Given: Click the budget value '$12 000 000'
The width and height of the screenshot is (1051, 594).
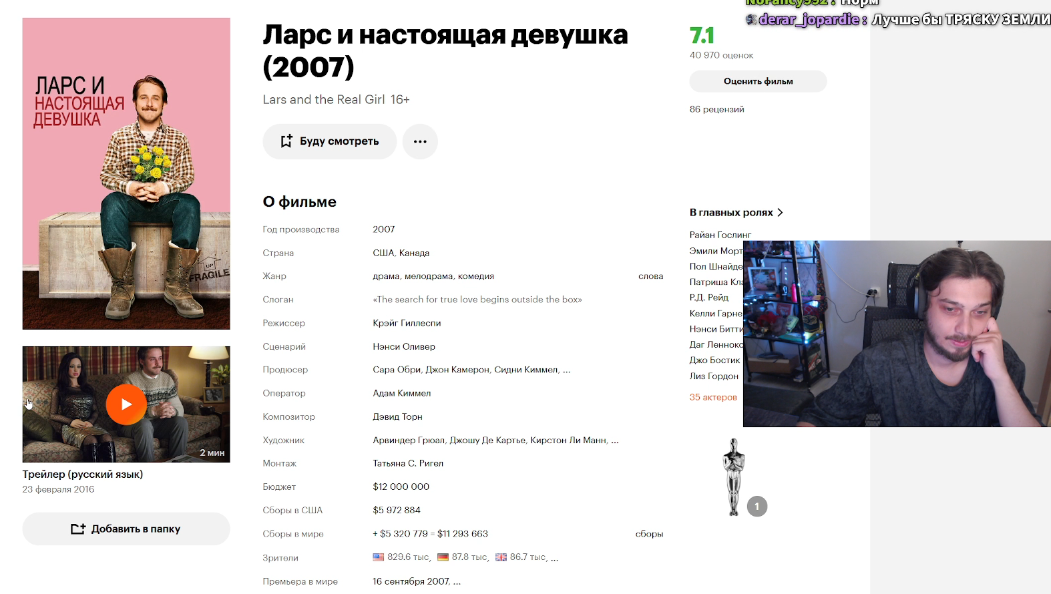Looking at the screenshot, I should pyautogui.click(x=401, y=487).
